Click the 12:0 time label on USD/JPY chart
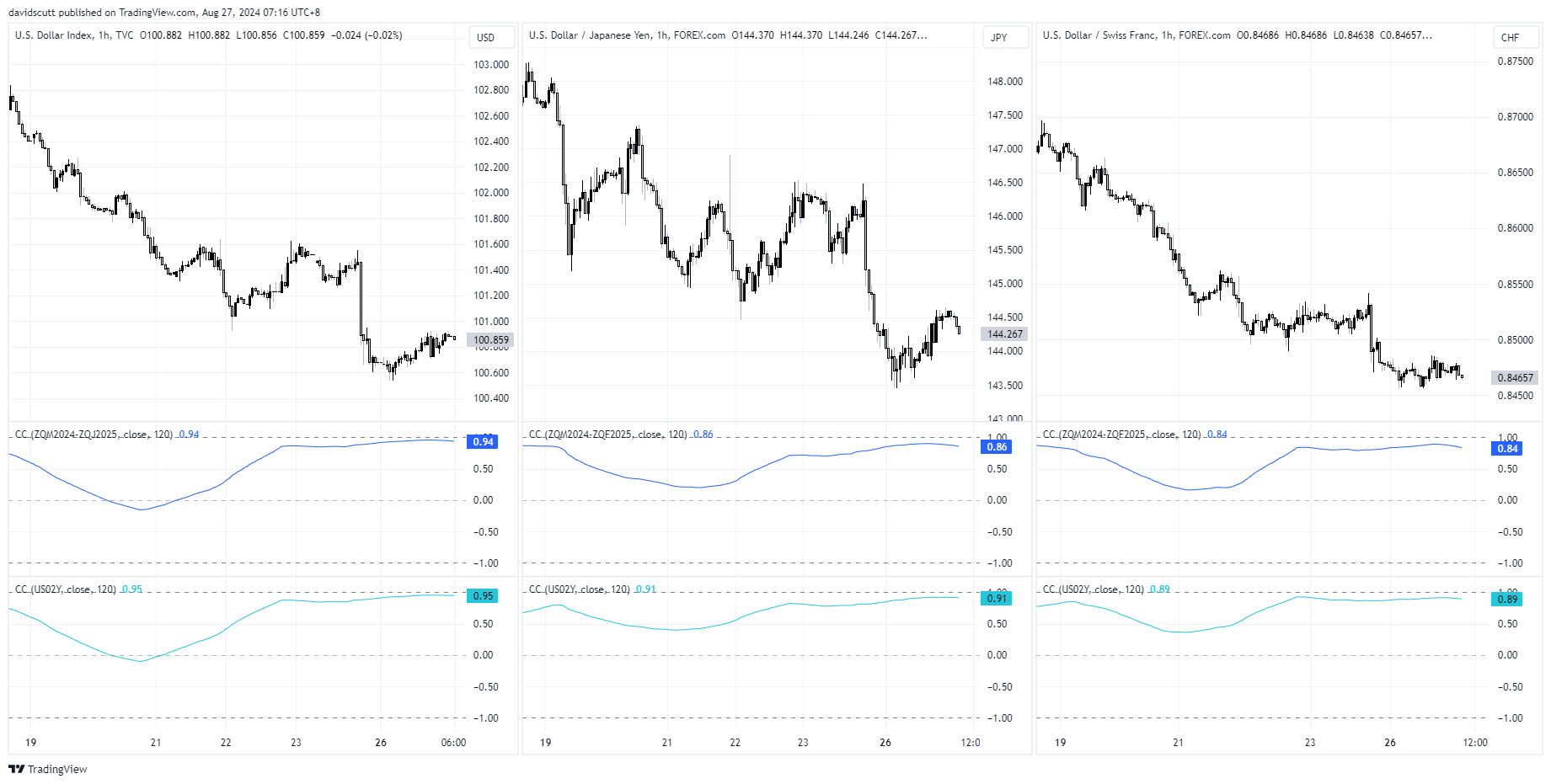The image size is (1551, 784). pos(971,743)
